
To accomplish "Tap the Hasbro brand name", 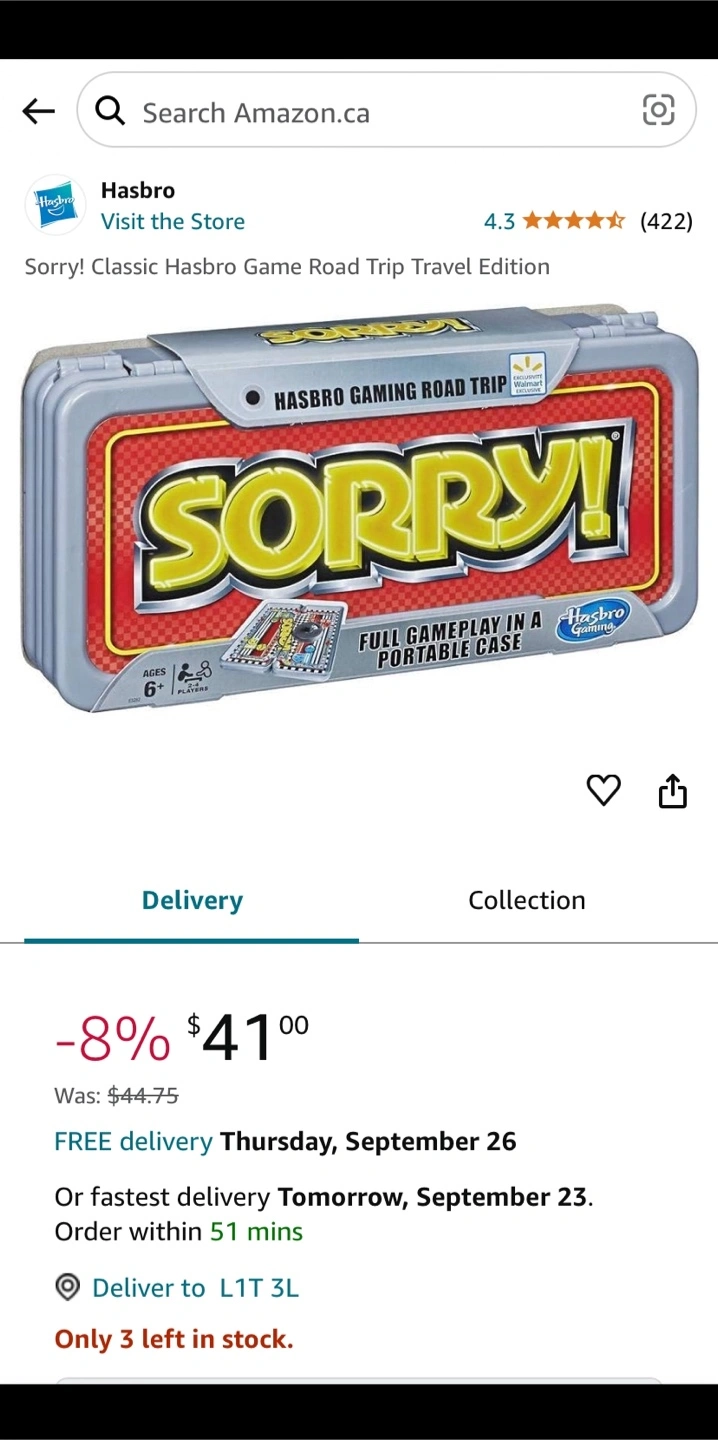I will click(138, 190).
